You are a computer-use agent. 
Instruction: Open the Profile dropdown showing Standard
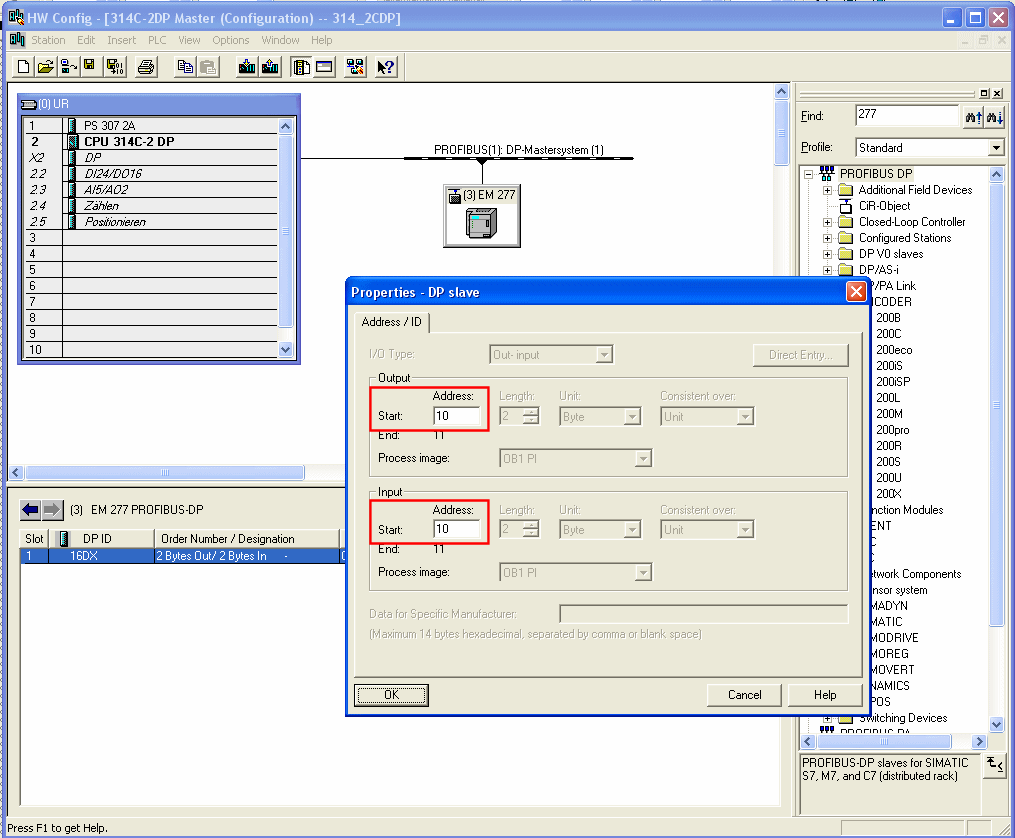[929, 148]
